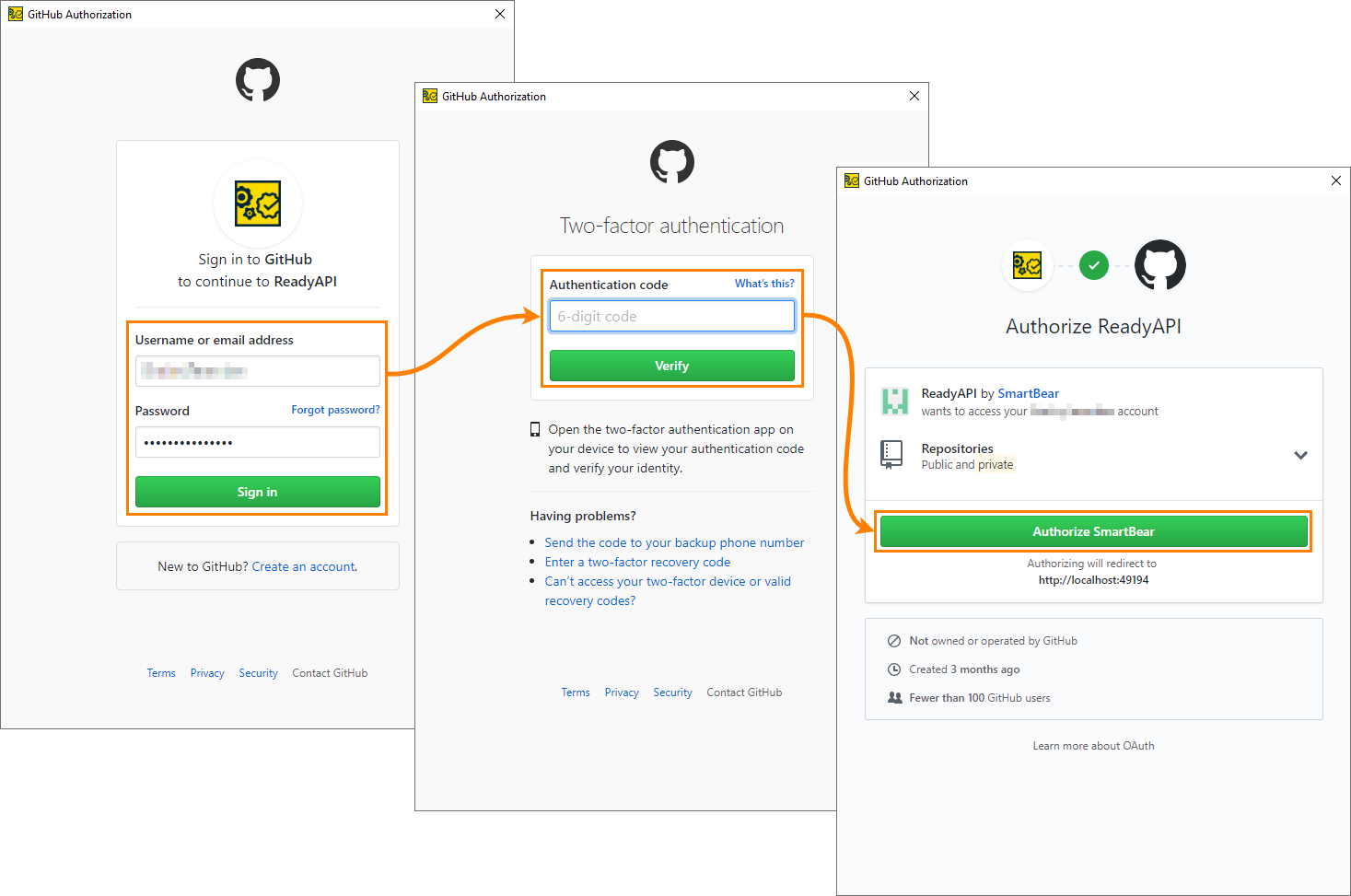Click Authorize SmartBear
1351x896 pixels.
(1093, 531)
